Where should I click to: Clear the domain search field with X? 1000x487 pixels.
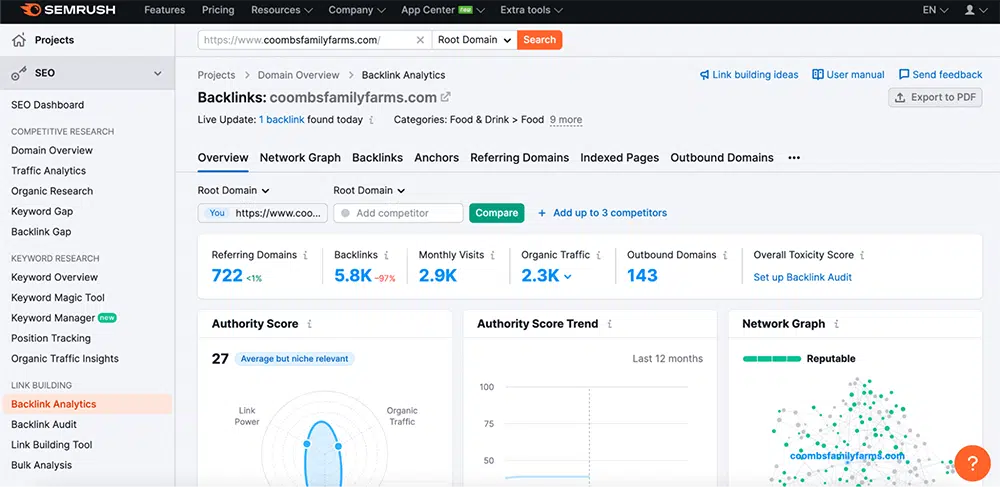pos(420,40)
